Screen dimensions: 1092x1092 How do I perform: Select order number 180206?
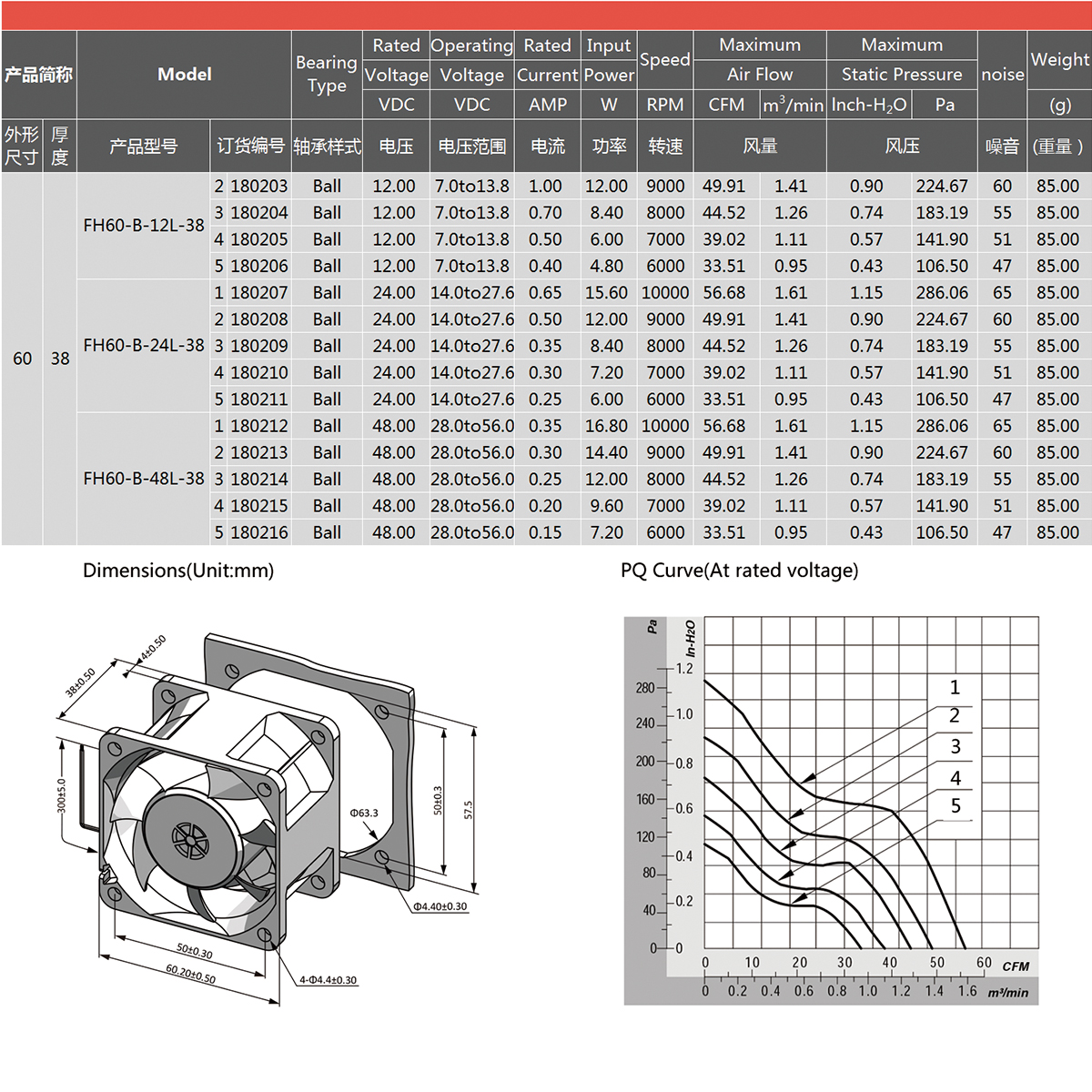pos(259,266)
